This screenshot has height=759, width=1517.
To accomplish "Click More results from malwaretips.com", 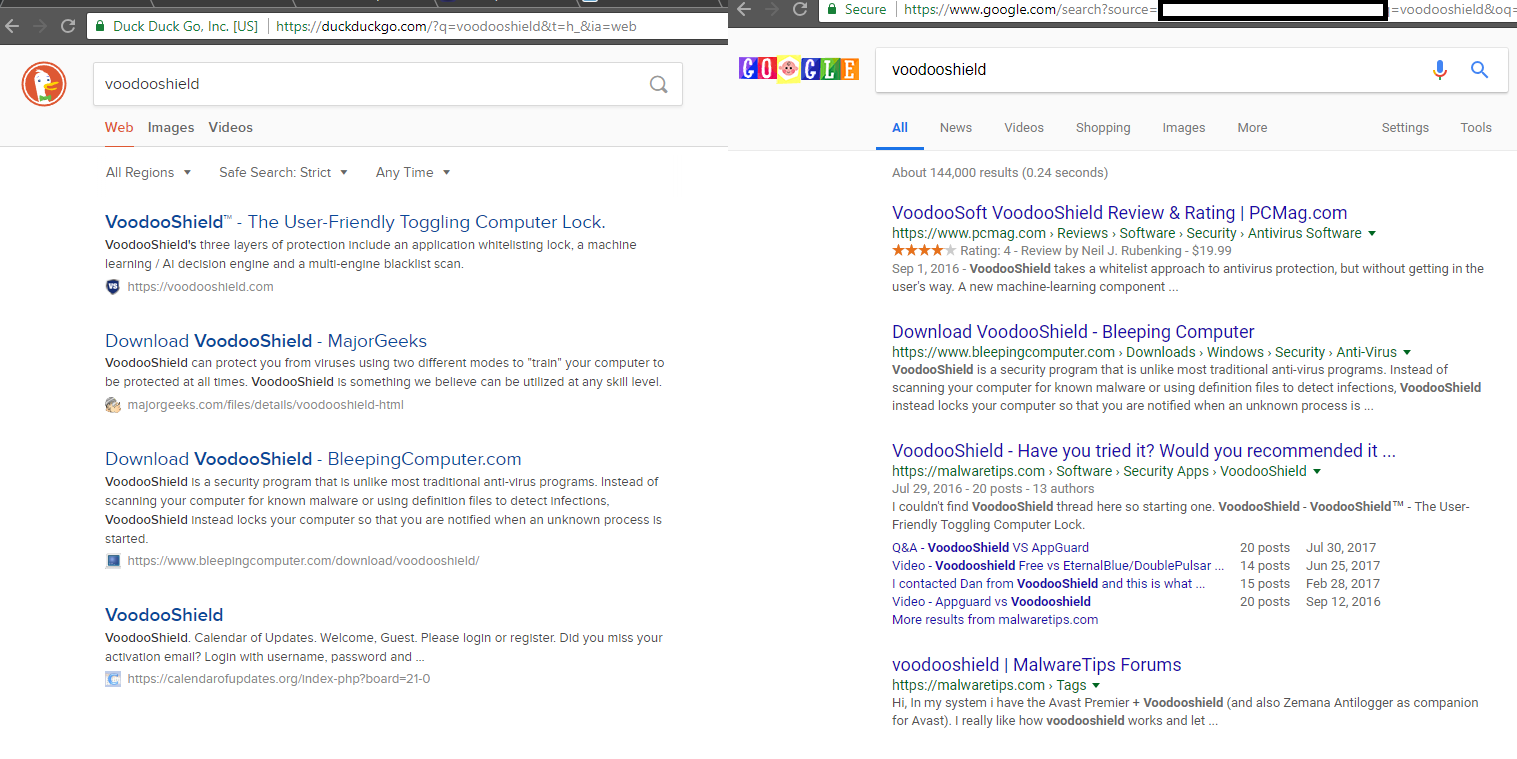I will [995, 620].
